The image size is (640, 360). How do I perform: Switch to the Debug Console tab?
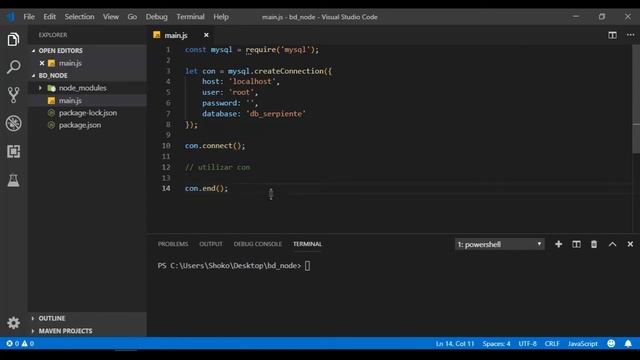click(258, 244)
